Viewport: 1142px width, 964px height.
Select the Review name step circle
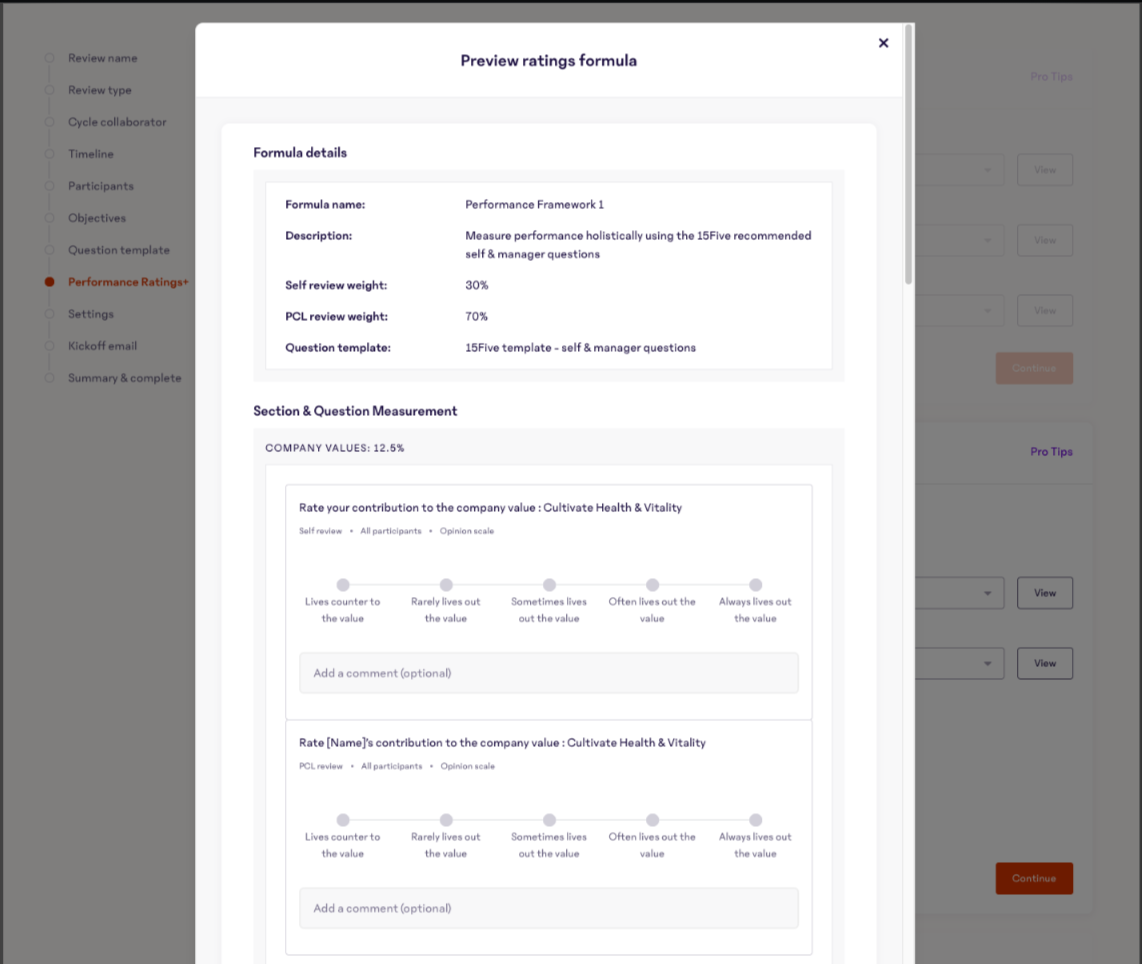(49, 58)
